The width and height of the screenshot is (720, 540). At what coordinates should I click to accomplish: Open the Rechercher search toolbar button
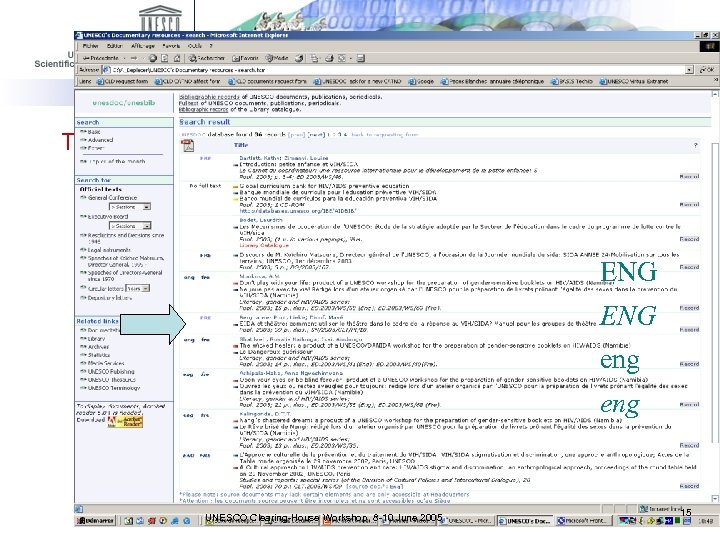[207, 58]
